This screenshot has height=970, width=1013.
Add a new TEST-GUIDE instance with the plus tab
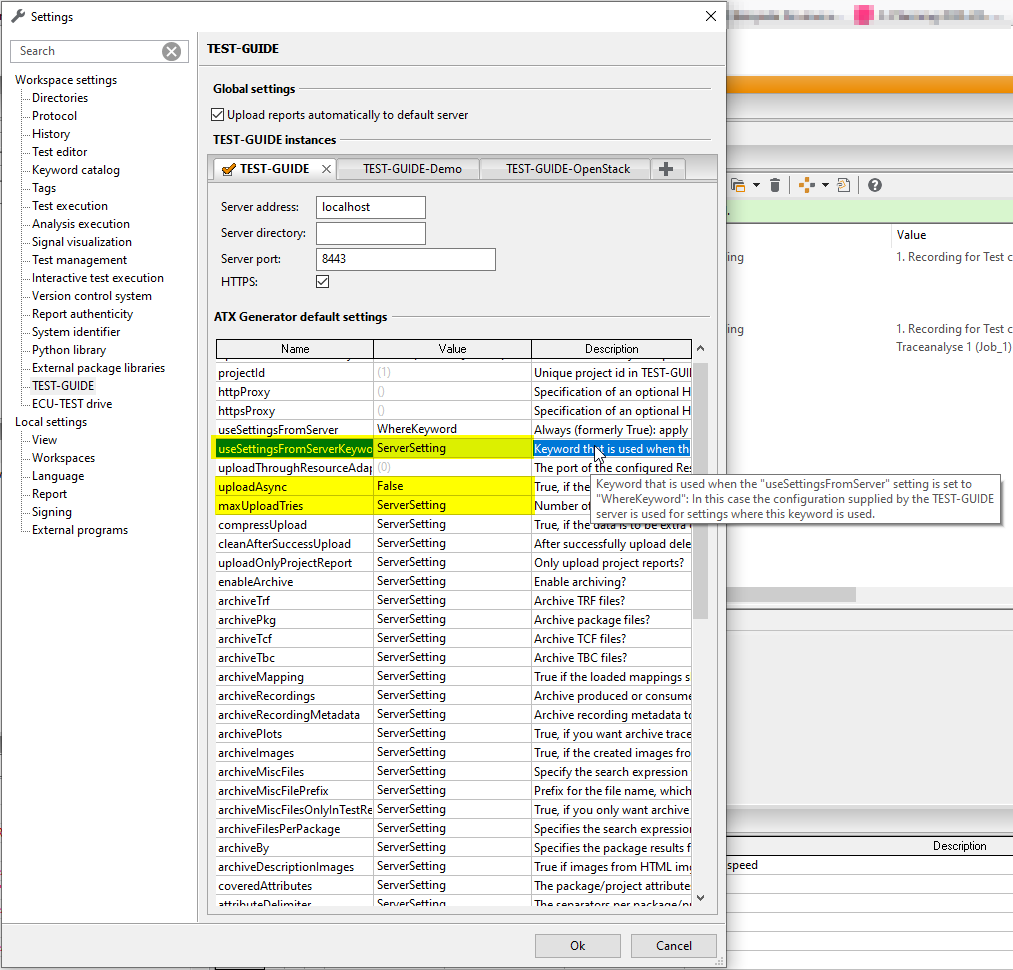click(666, 168)
